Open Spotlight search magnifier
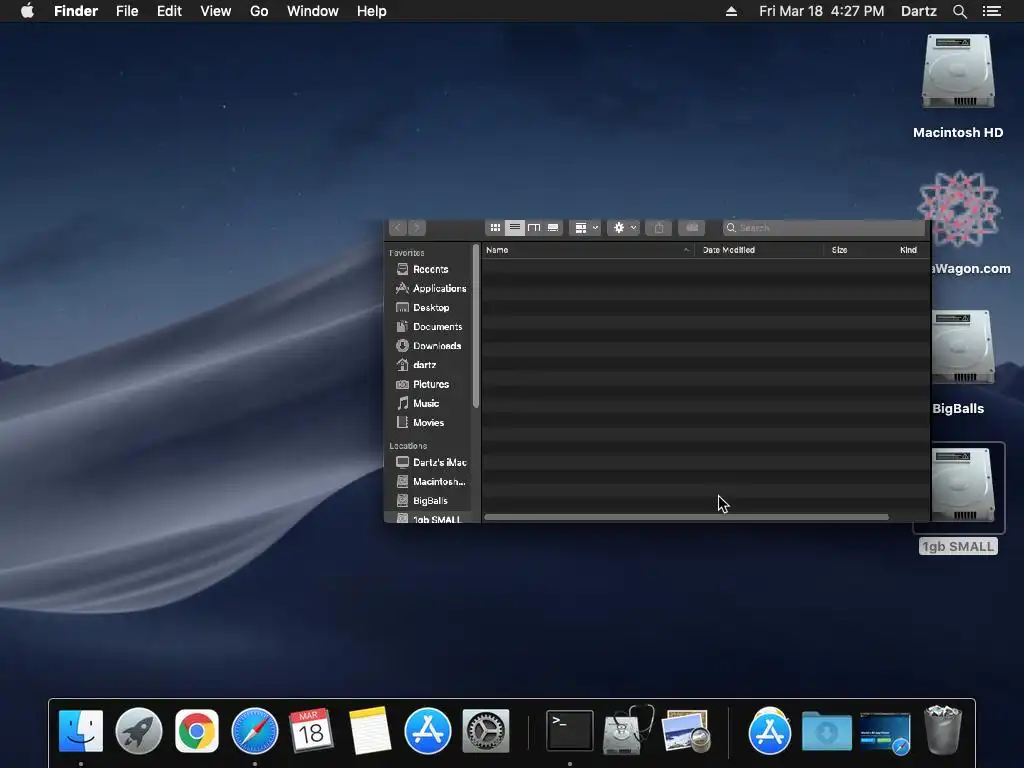The width and height of the screenshot is (1024, 768). tap(959, 11)
